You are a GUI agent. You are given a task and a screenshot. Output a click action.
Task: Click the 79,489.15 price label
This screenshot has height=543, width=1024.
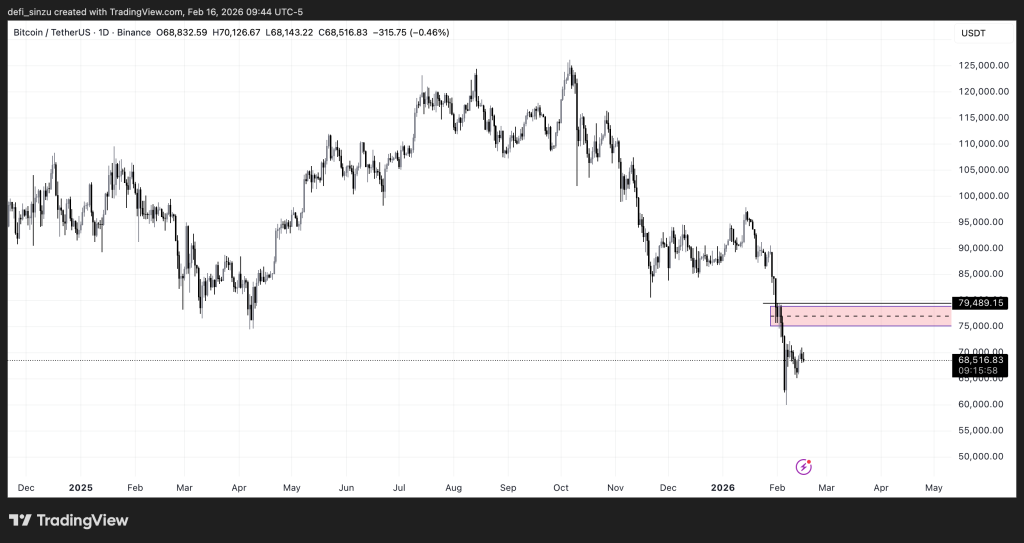(x=979, y=302)
